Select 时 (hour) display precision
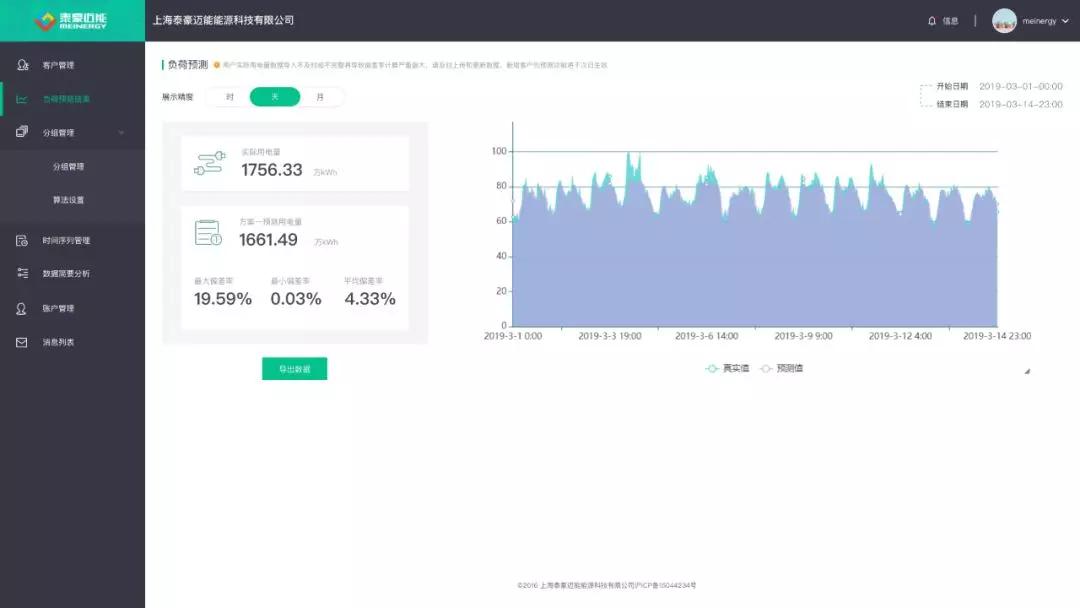The image size is (1080, 608). coord(229,97)
